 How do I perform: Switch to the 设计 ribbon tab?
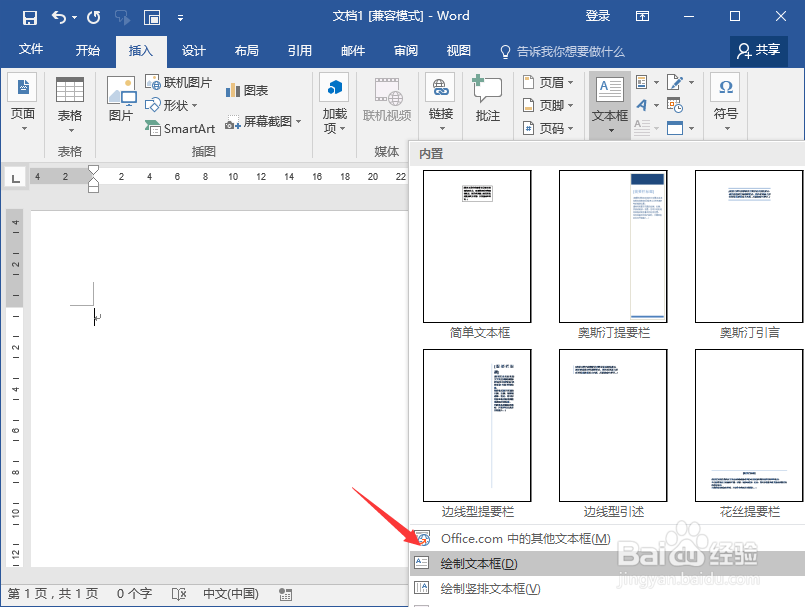pos(193,50)
